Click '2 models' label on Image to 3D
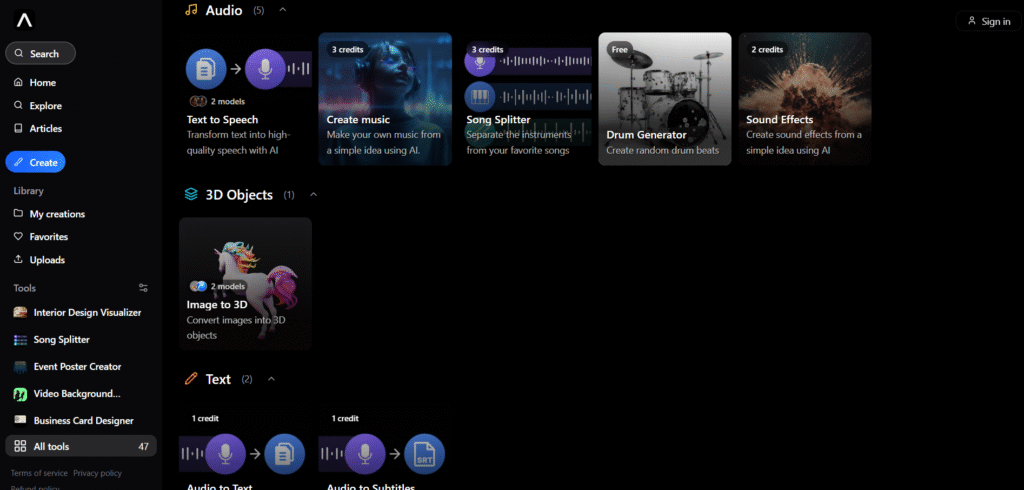This screenshot has width=1024, height=490. (x=227, y=286)
